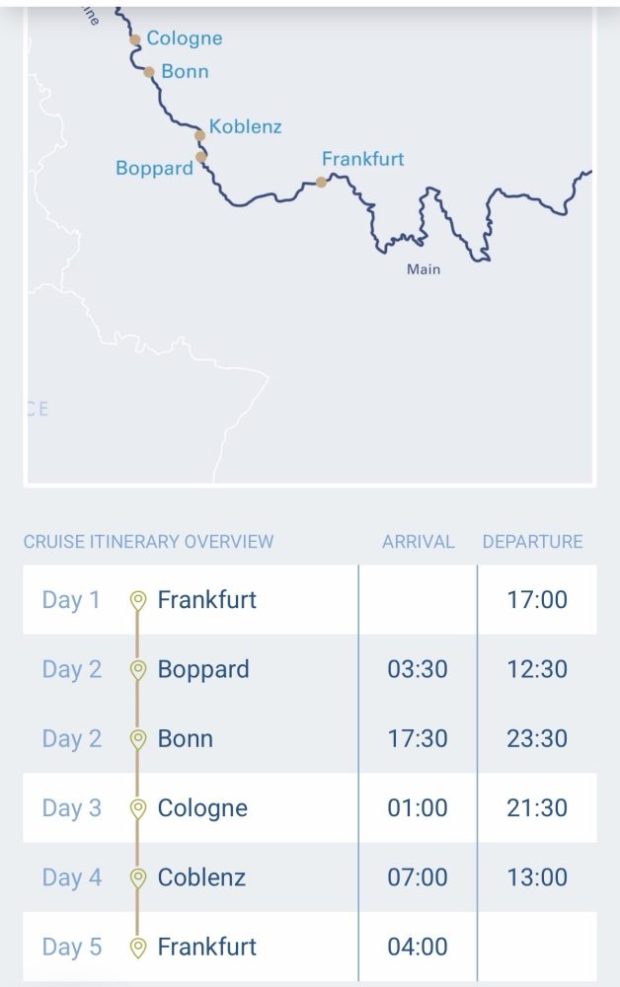Click the Bonn marker dot on map
The width and height of the screenshot is (620, 987).
click(149, 72)
